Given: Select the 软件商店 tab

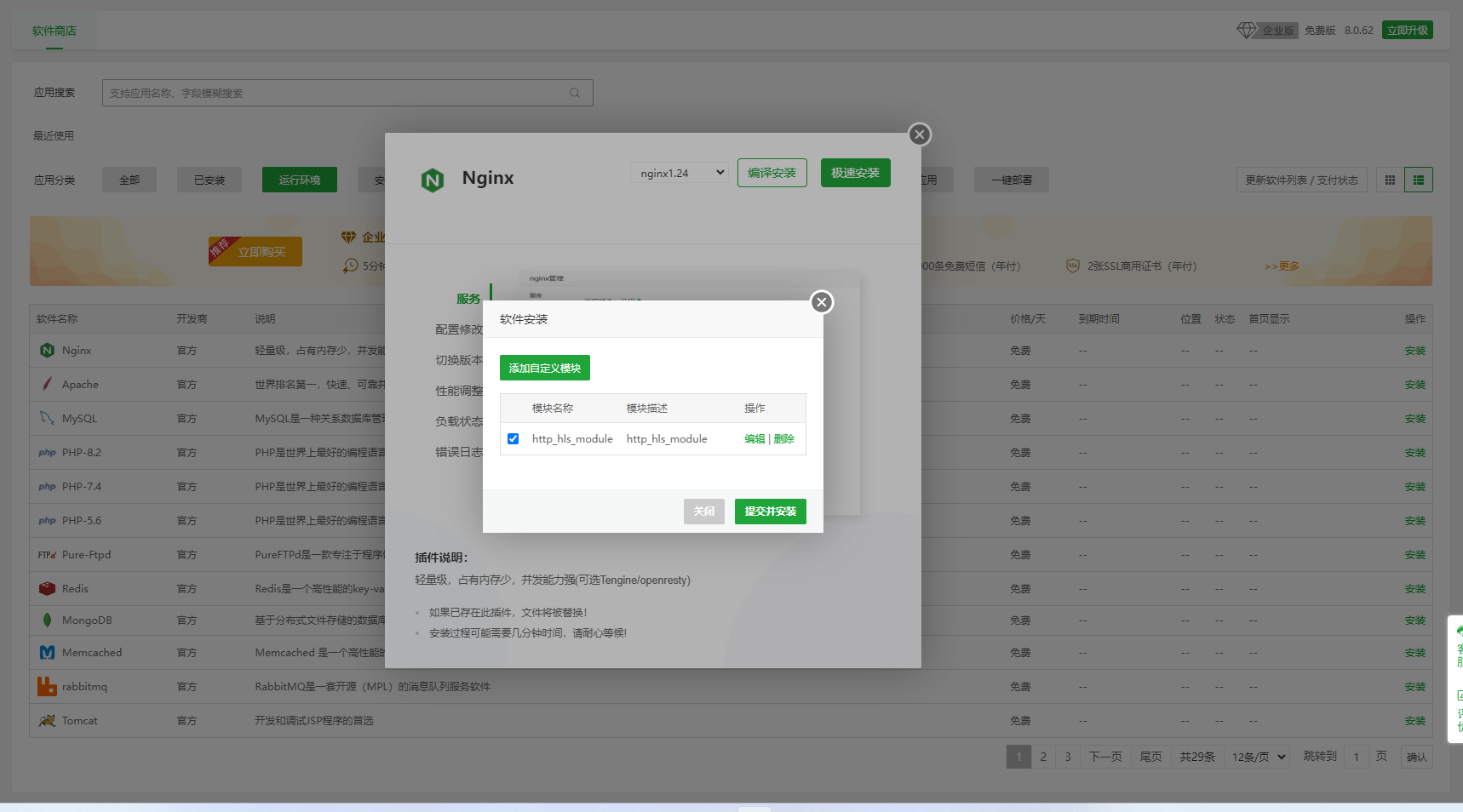Looking at the screenshot, I should [55, 31].
